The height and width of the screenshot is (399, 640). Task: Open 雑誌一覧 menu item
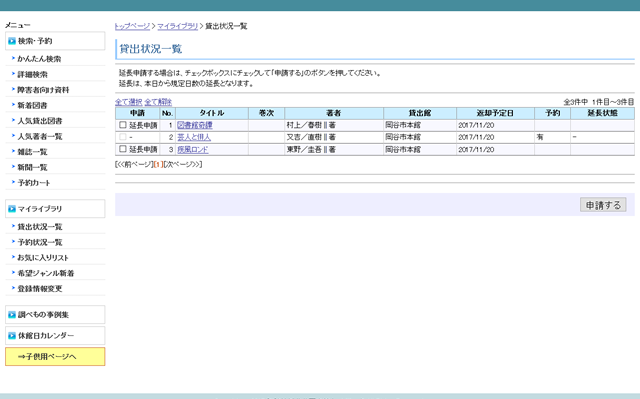coord(32,152)
